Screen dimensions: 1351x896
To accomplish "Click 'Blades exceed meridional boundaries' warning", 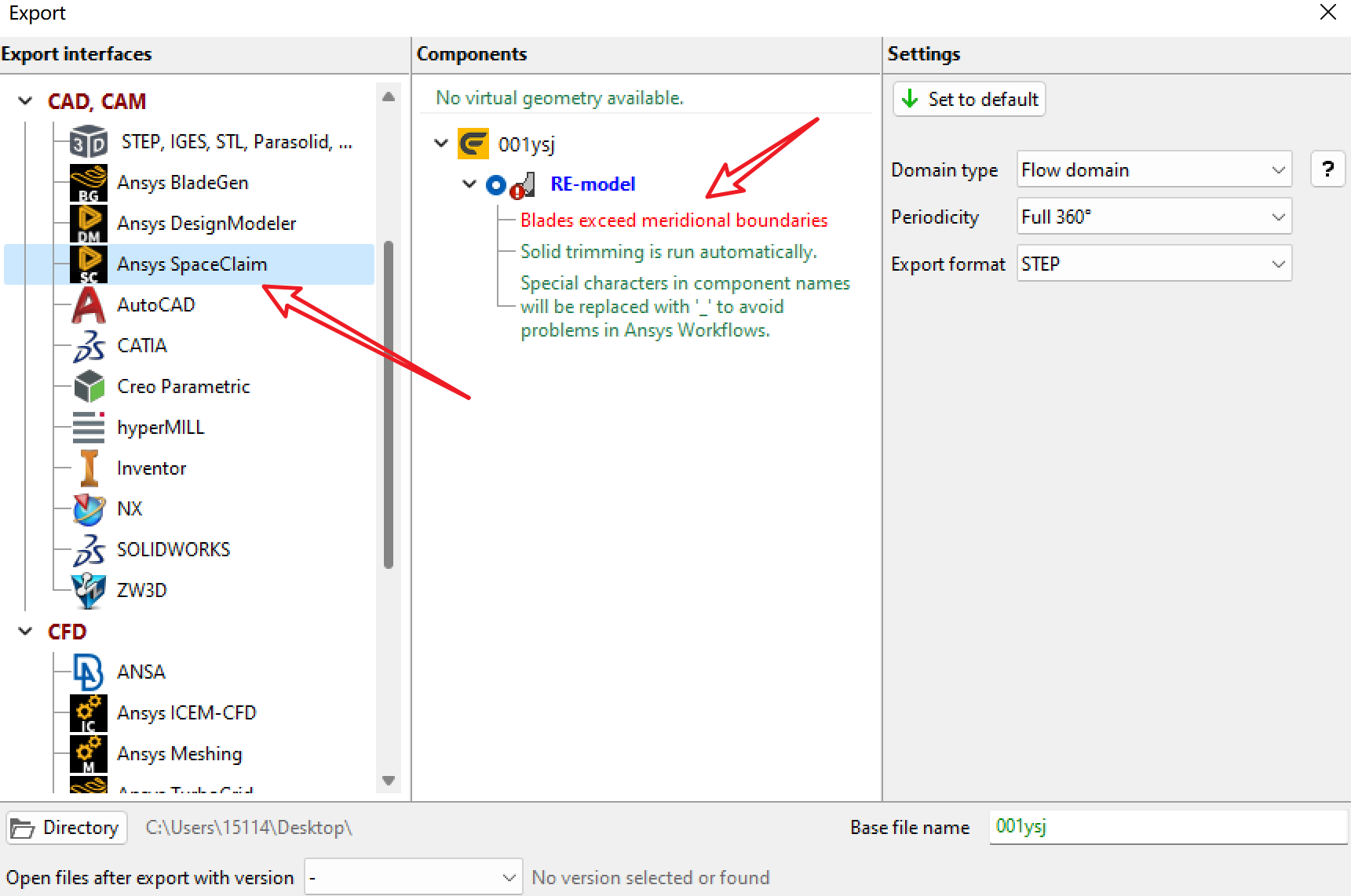I will click(x=674, y=220).
